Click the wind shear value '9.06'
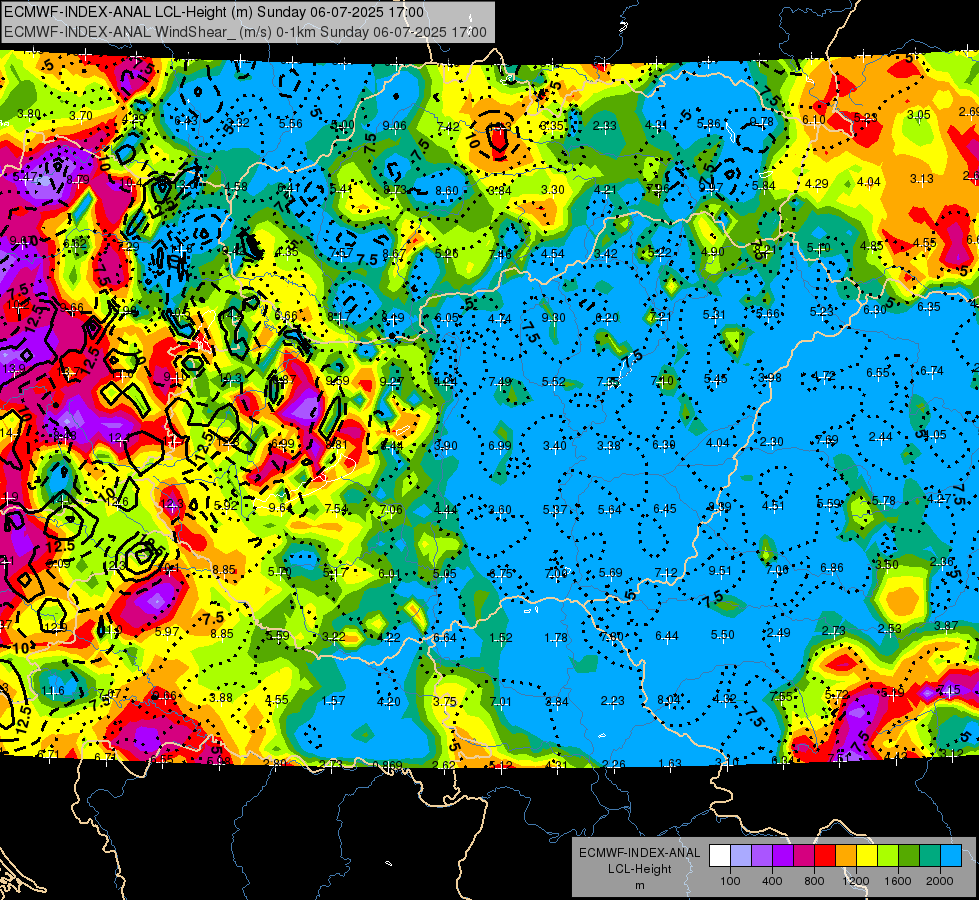 coord(395,126)
